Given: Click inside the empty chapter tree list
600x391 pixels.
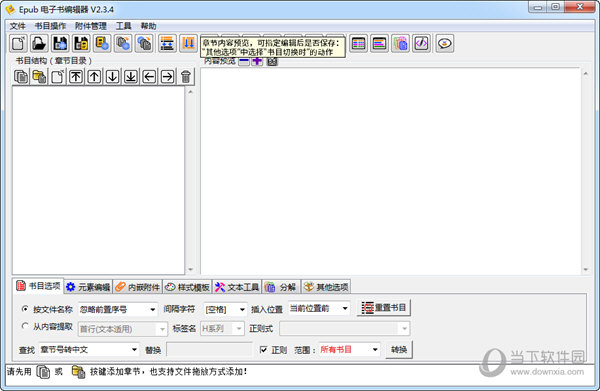Looking at the screenshot, I should click(x=98, y=180).
